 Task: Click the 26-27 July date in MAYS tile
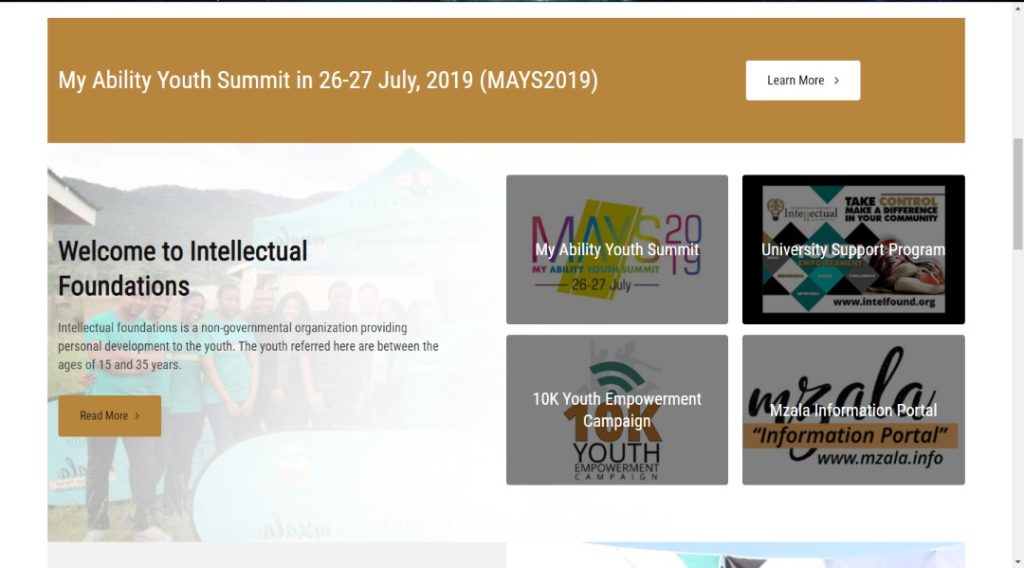coord(601,285)
